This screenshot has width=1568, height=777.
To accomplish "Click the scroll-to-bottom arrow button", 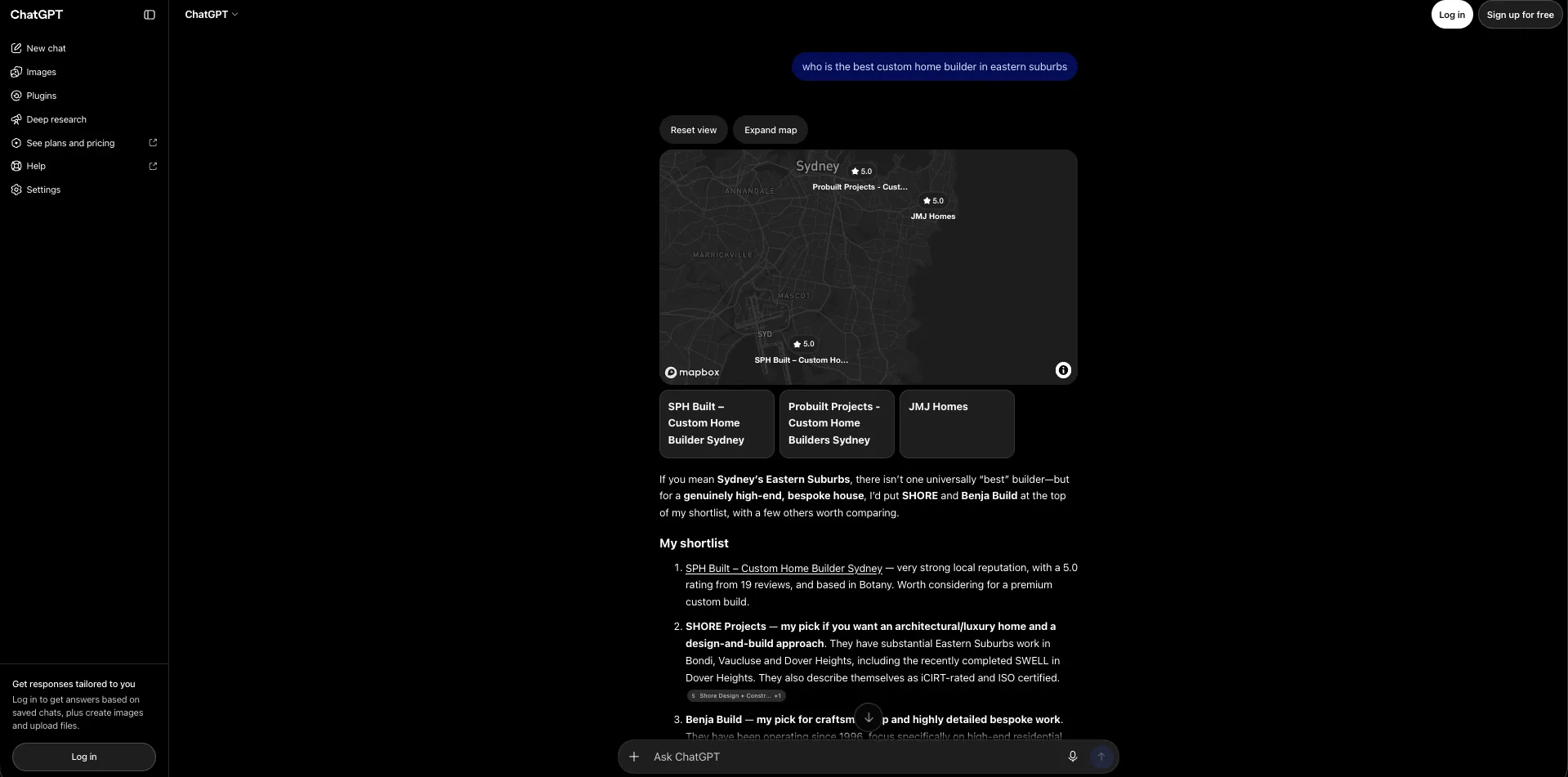I will coord(869,717).
